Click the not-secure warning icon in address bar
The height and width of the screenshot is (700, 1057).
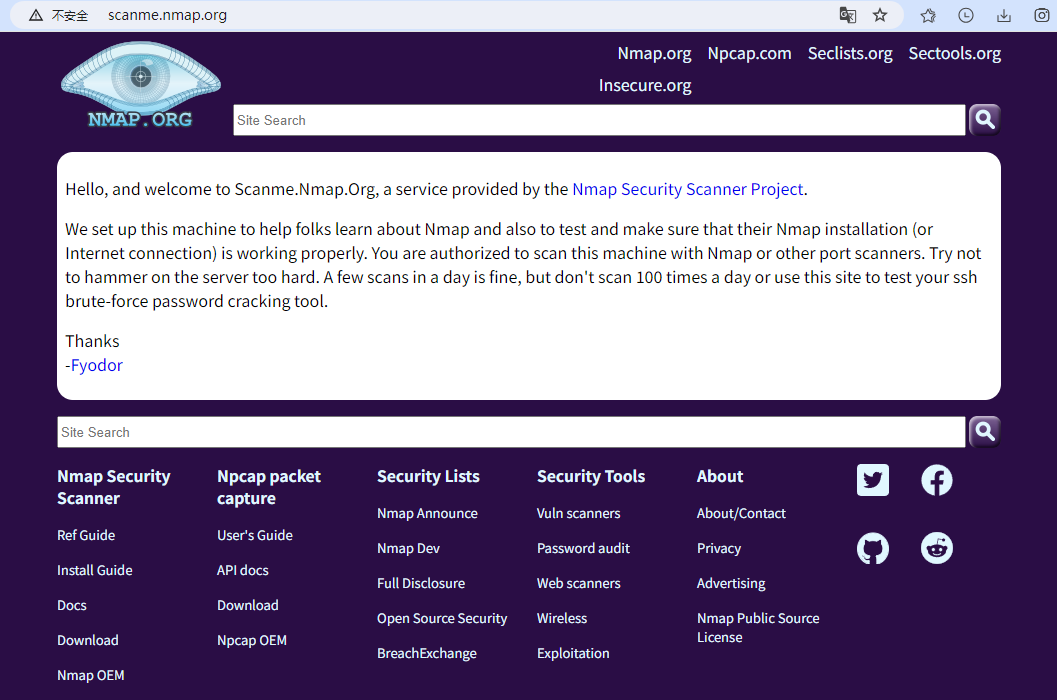[36, 15]
